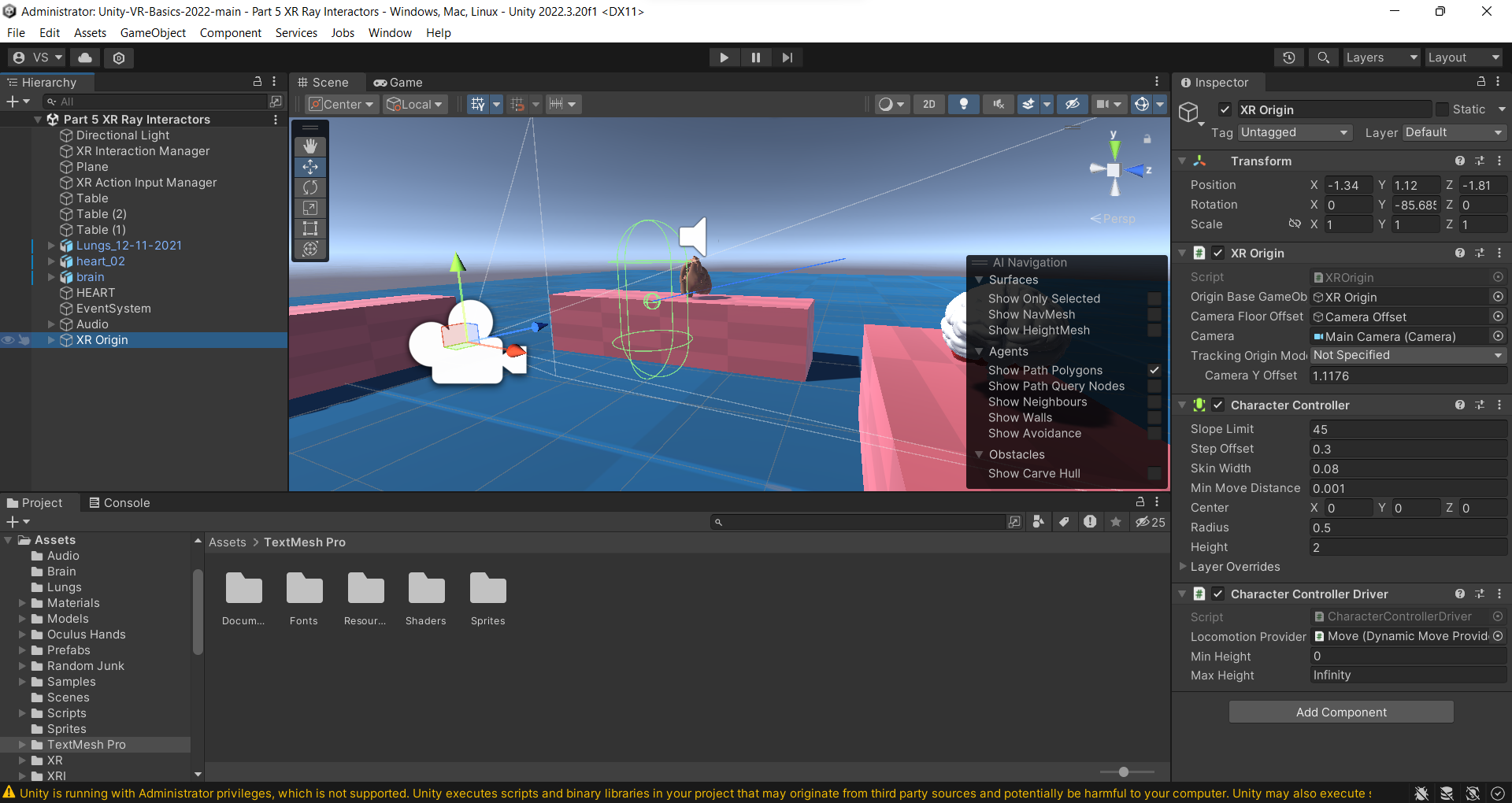Open the Layer dropdown set to Default

[x=1455, y=132]
